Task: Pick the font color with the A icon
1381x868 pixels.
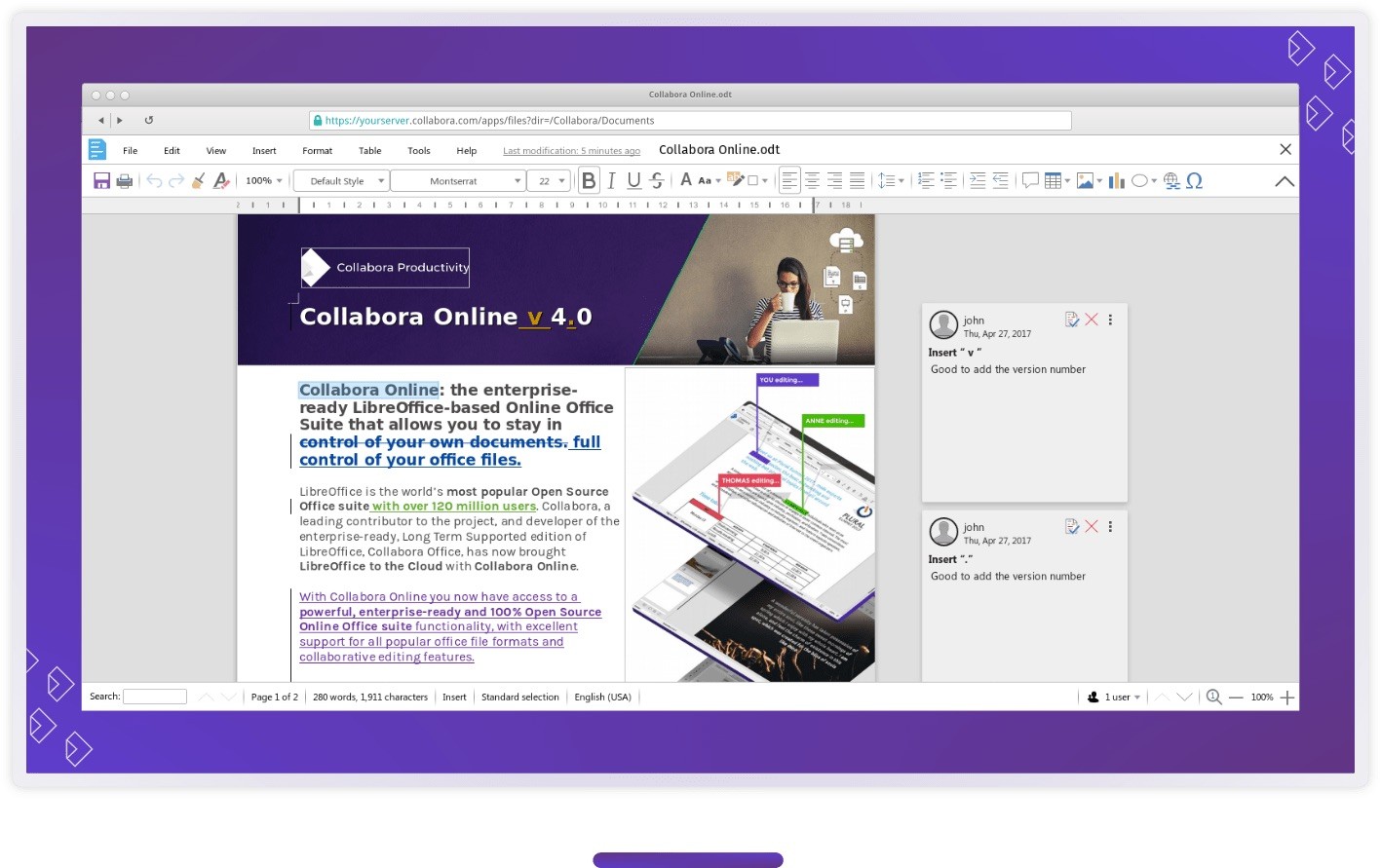Action: 686,179
